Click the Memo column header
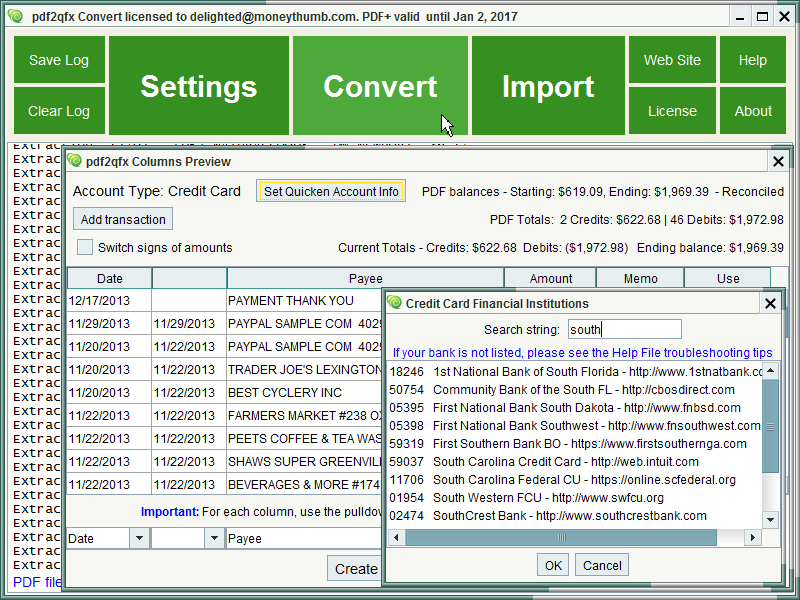 coord(640,279)
